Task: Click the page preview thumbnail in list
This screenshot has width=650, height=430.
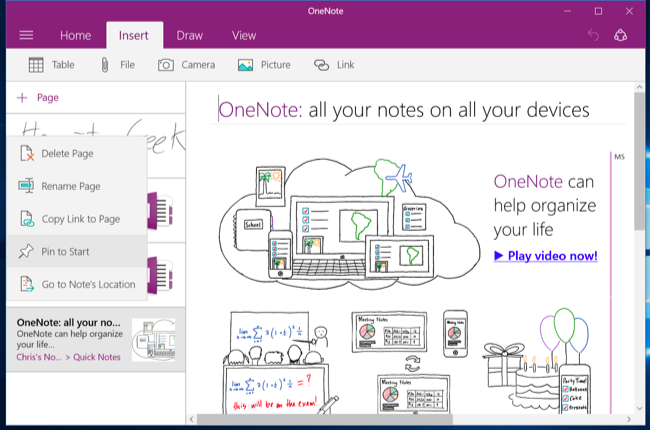Action: point(153,340)
